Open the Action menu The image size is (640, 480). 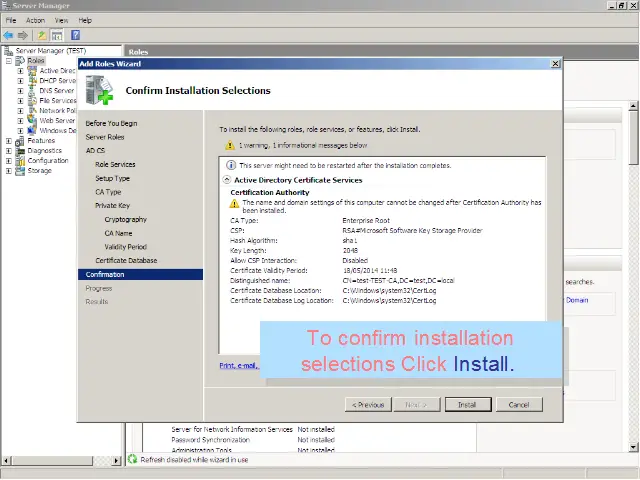35,20
